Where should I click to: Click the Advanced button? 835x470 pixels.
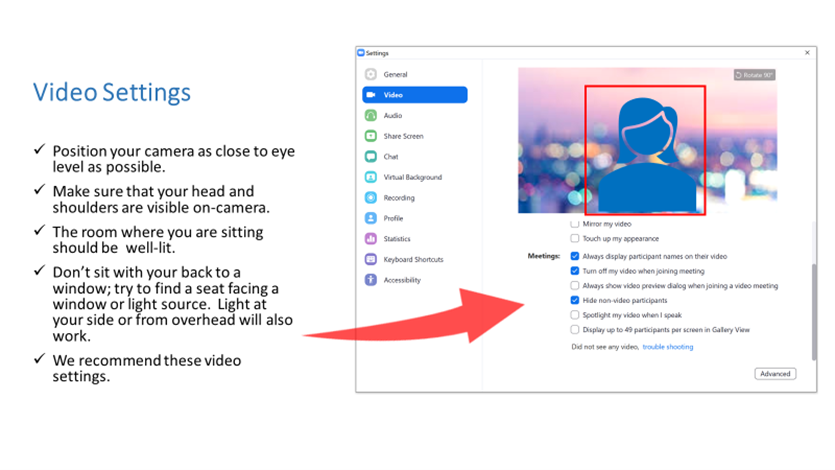pyautogui.click(x=775, y=374)
